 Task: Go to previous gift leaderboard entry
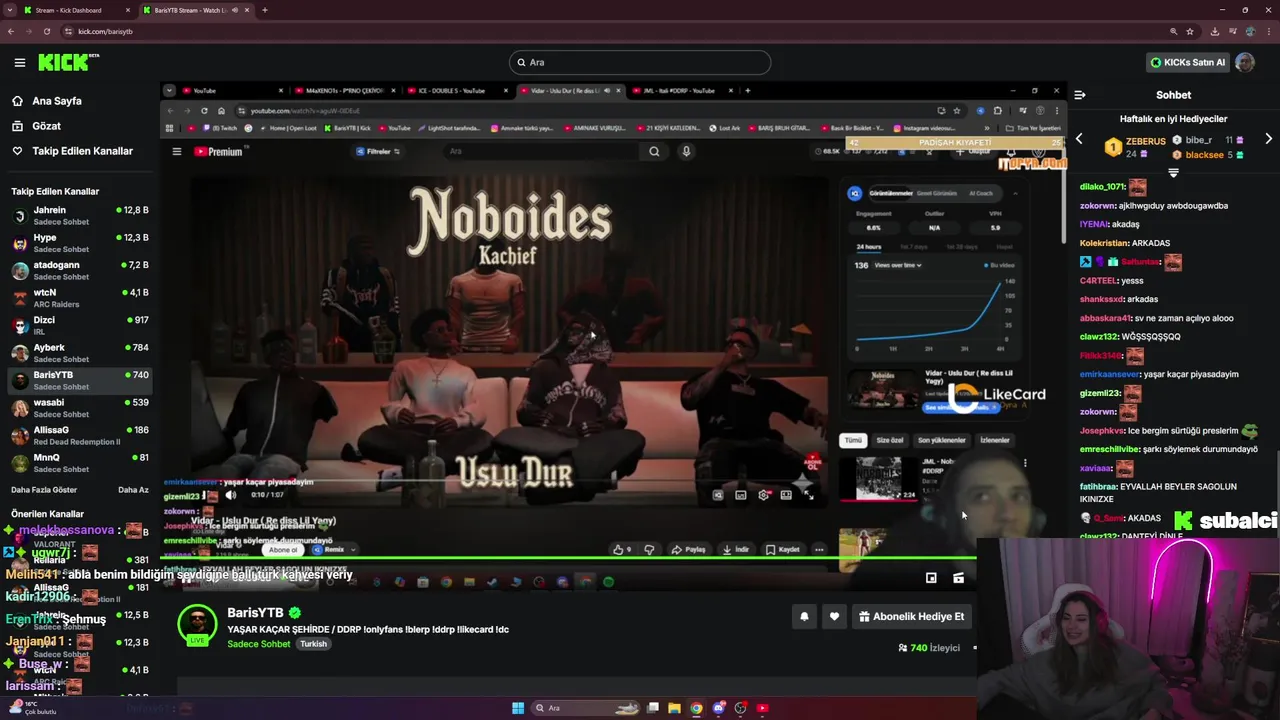coord(1079,139)
